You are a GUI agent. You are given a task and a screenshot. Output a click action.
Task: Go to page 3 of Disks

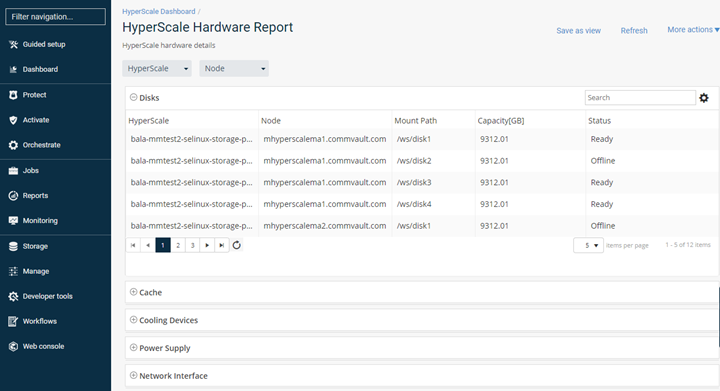(x=192, y=246)
